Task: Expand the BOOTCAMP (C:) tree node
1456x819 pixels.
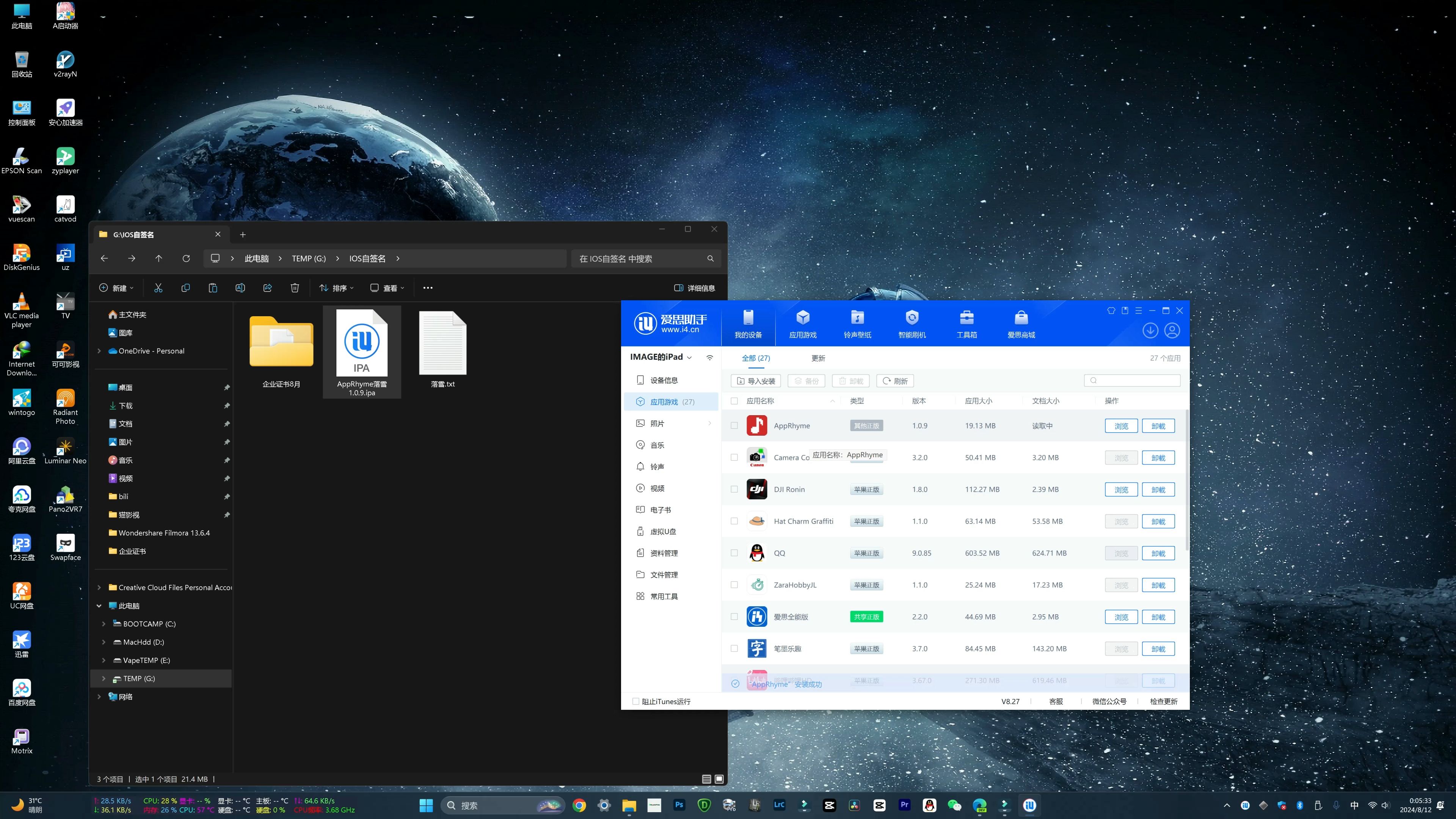Action: pos(104,624)
